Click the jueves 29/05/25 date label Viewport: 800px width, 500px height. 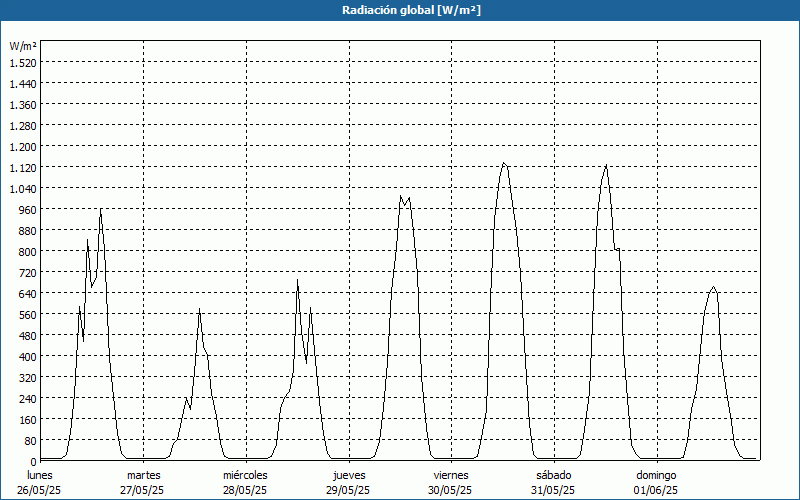(x=349, y=483)
